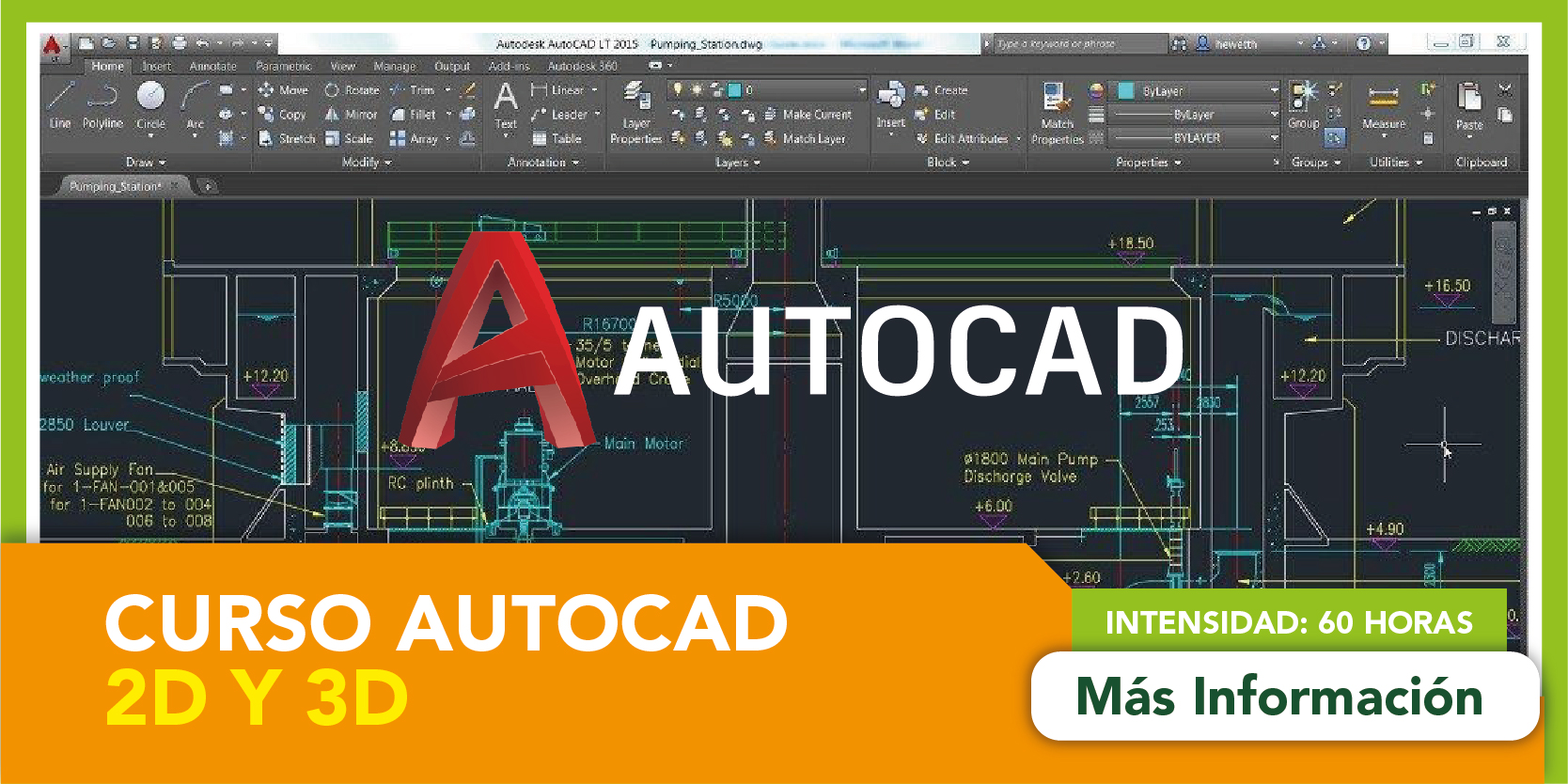Select the Fillet tool
The width and height of the screenshot is (1568, 784).
coord(414,115)
